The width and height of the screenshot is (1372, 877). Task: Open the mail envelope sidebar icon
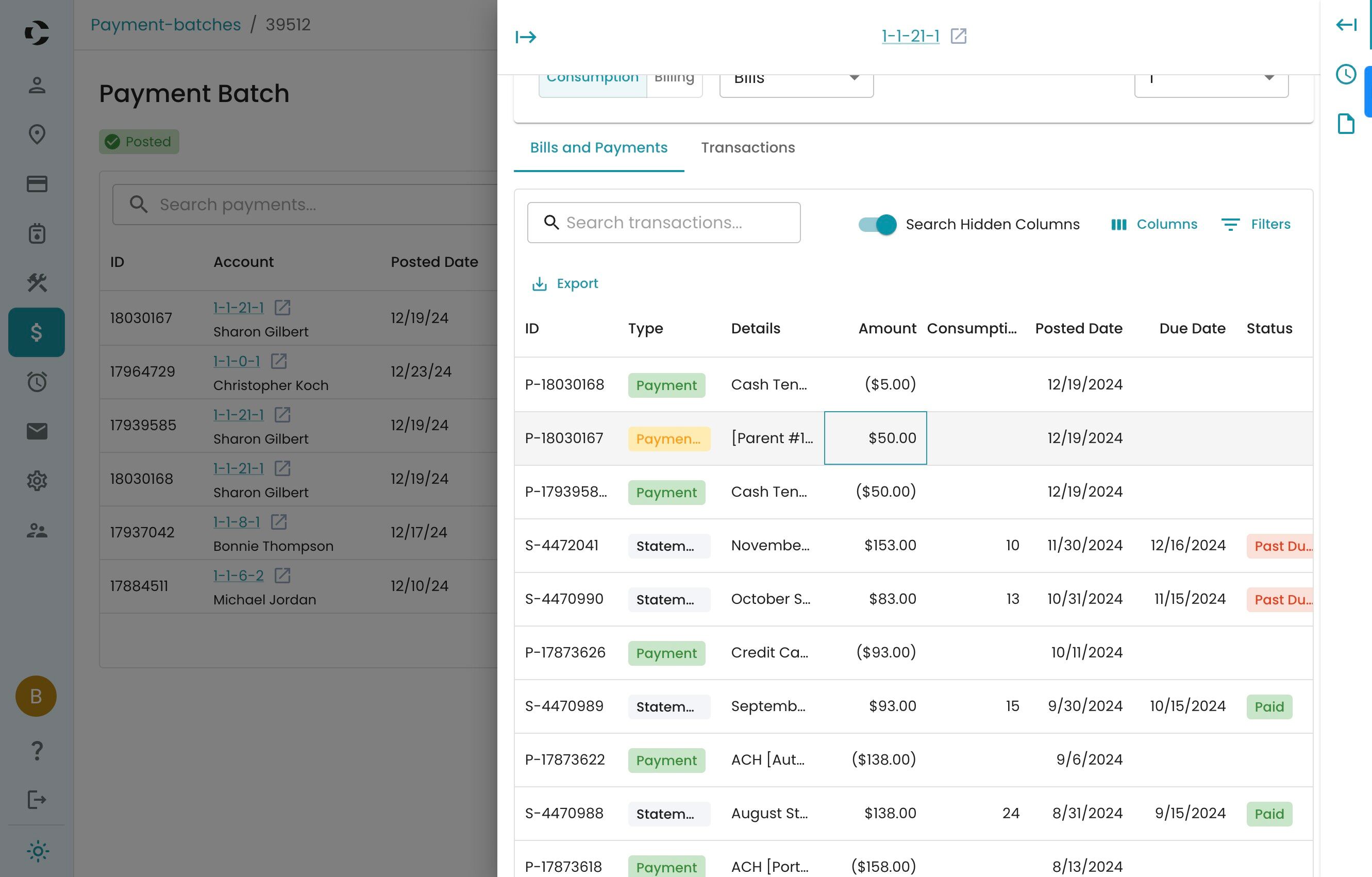[x=37, y=431]
